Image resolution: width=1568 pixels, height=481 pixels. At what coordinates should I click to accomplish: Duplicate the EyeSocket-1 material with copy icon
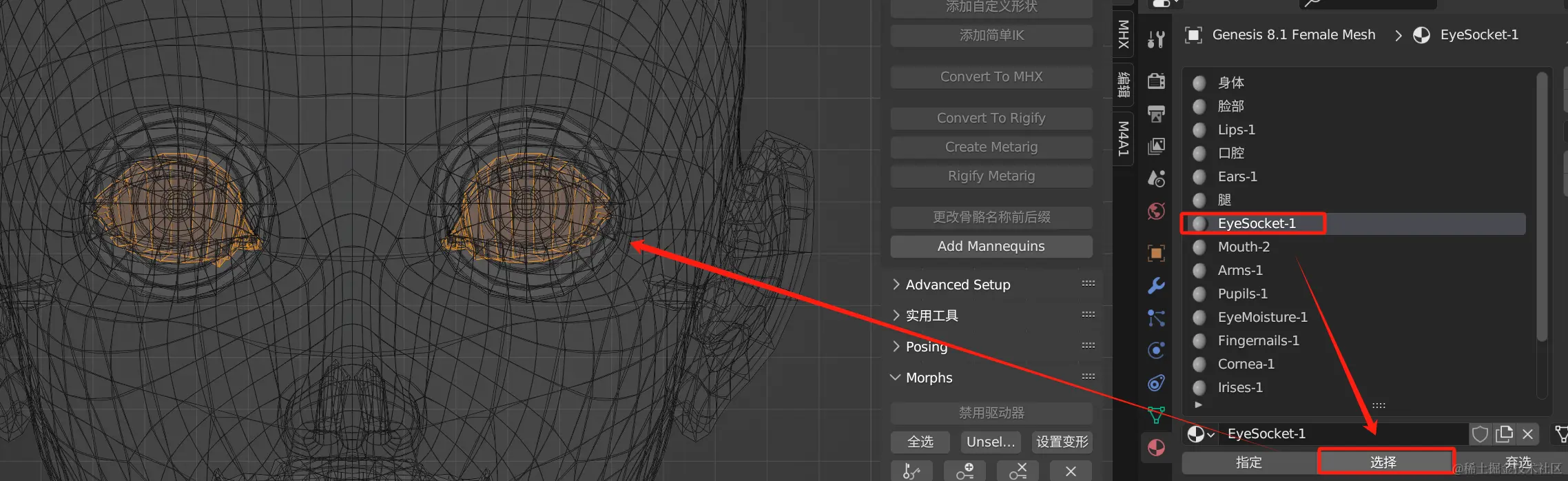pos(1504,433)
